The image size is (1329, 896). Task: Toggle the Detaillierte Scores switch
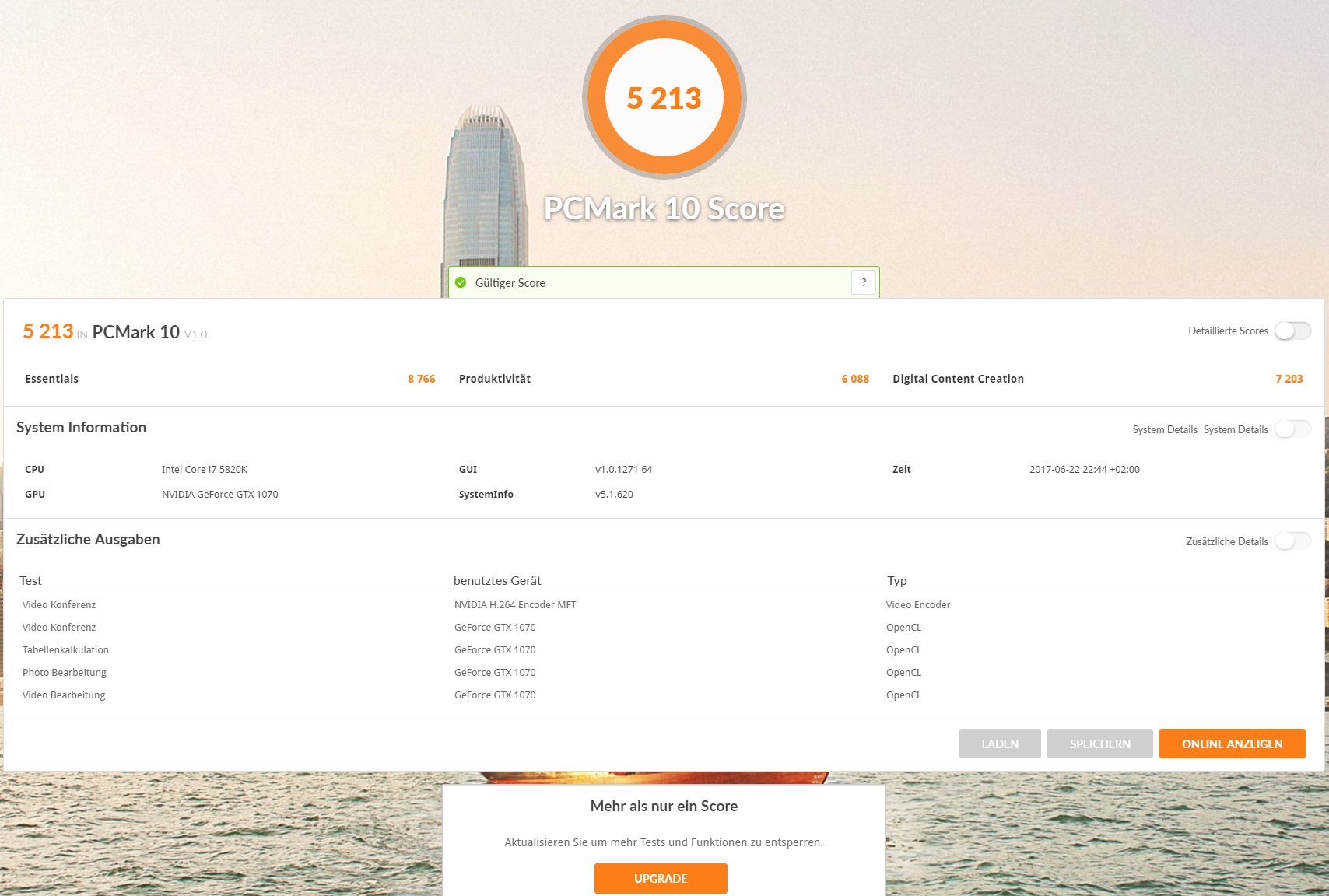click(x=1292, y=331)
